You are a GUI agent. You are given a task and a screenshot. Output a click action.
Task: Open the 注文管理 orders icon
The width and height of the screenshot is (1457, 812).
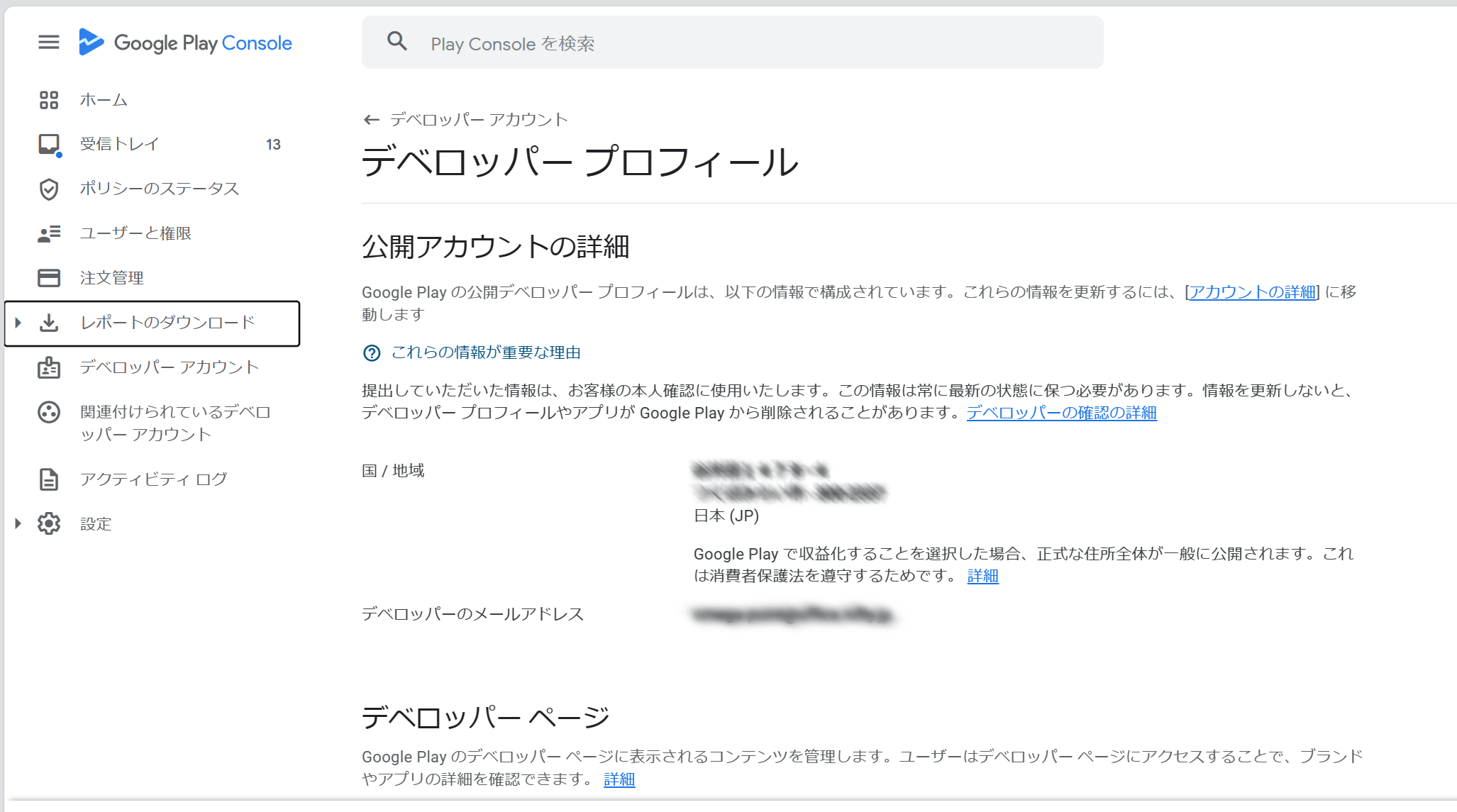pyautogui.click(x=48, y=278)
